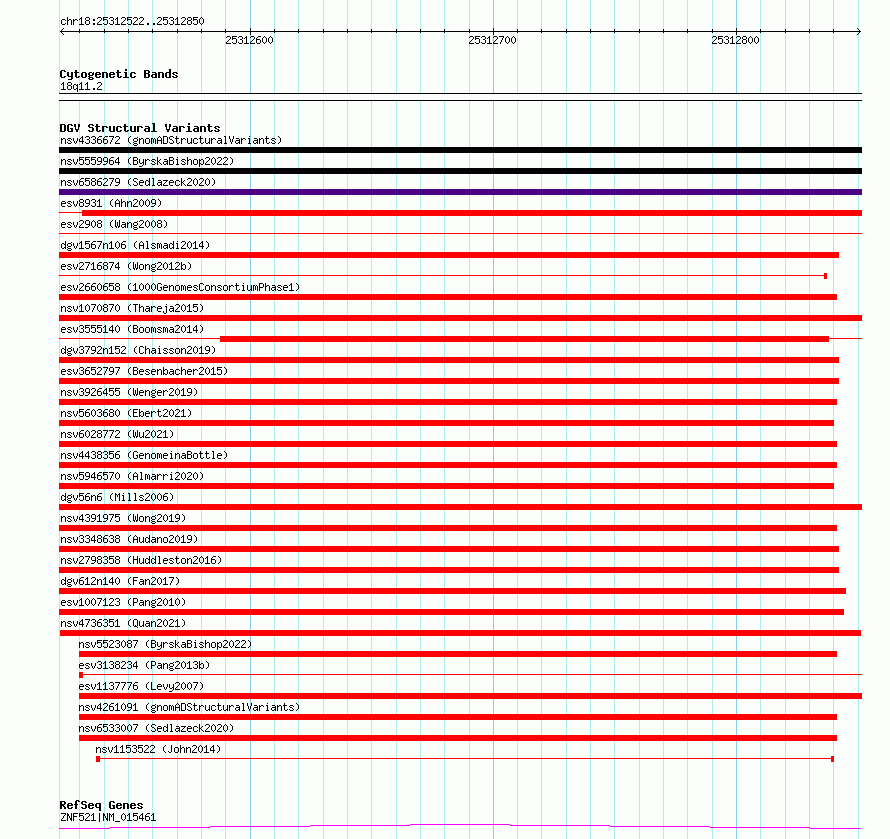Click the magenta ZNF521 gene line
Viewport: 890px width, 839px height.
tap(460, 826)
